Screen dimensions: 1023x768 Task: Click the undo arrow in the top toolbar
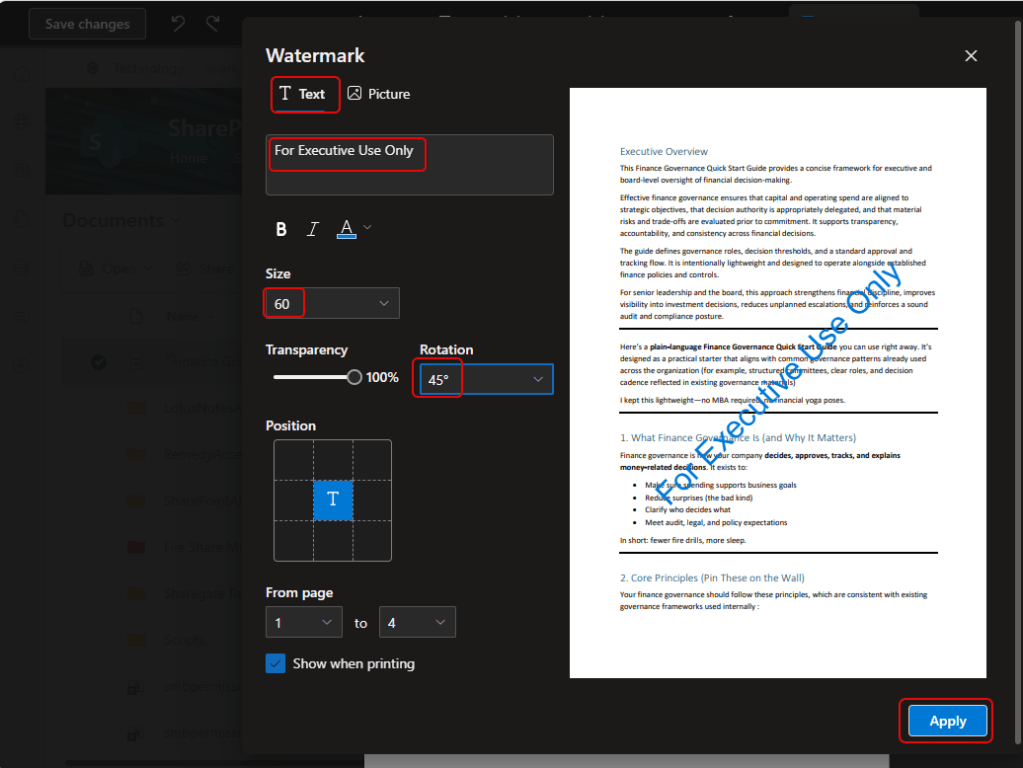coord(178,24)
